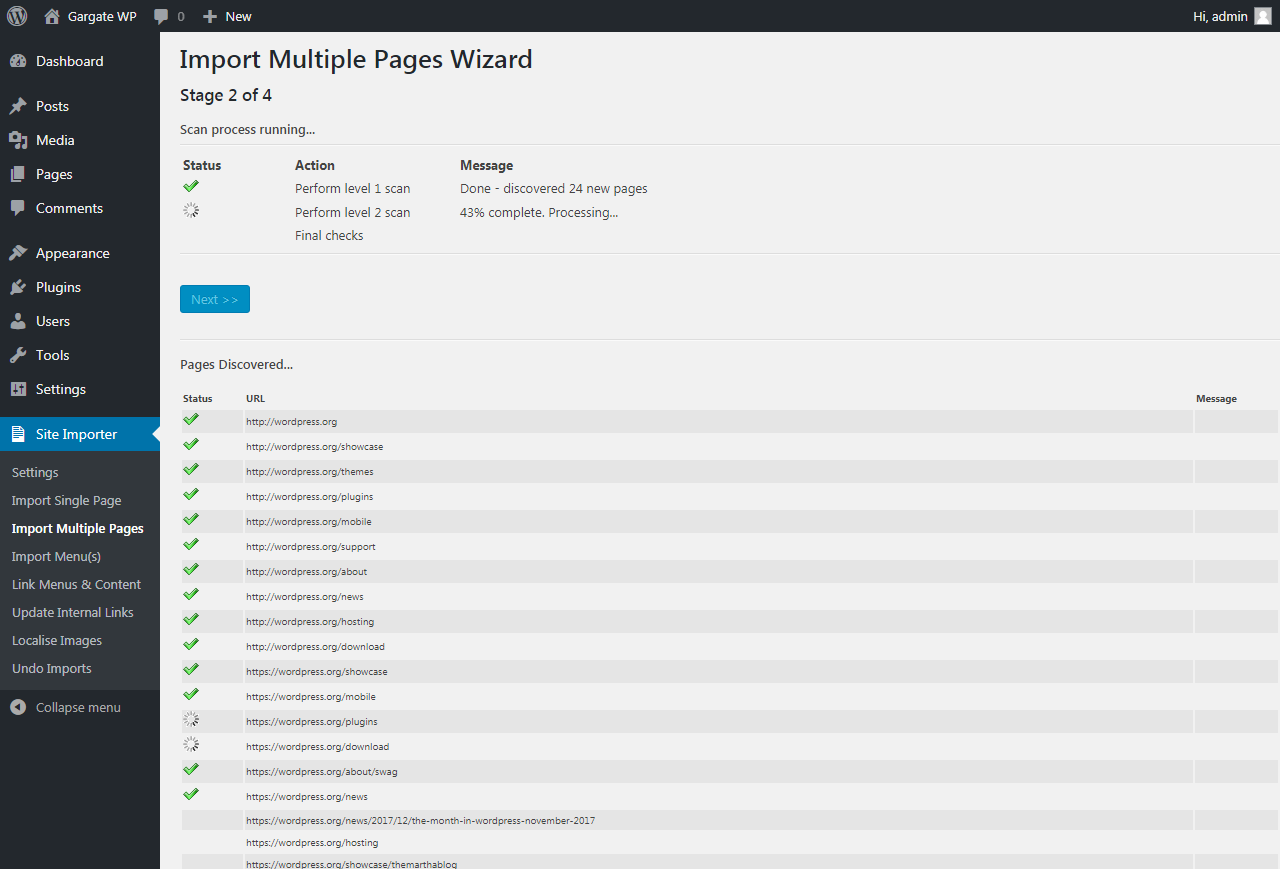Click URL http://wordpress.org/support

(x=311, y=546)
